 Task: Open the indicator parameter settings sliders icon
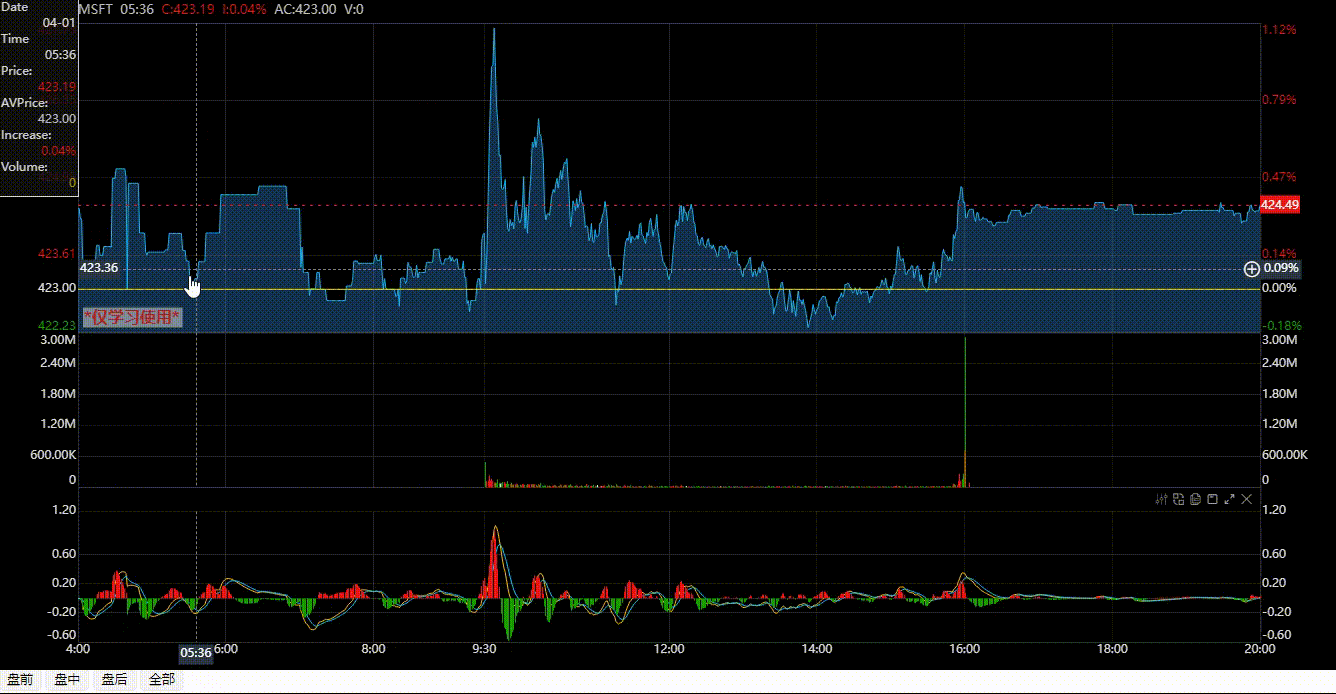1161,498
